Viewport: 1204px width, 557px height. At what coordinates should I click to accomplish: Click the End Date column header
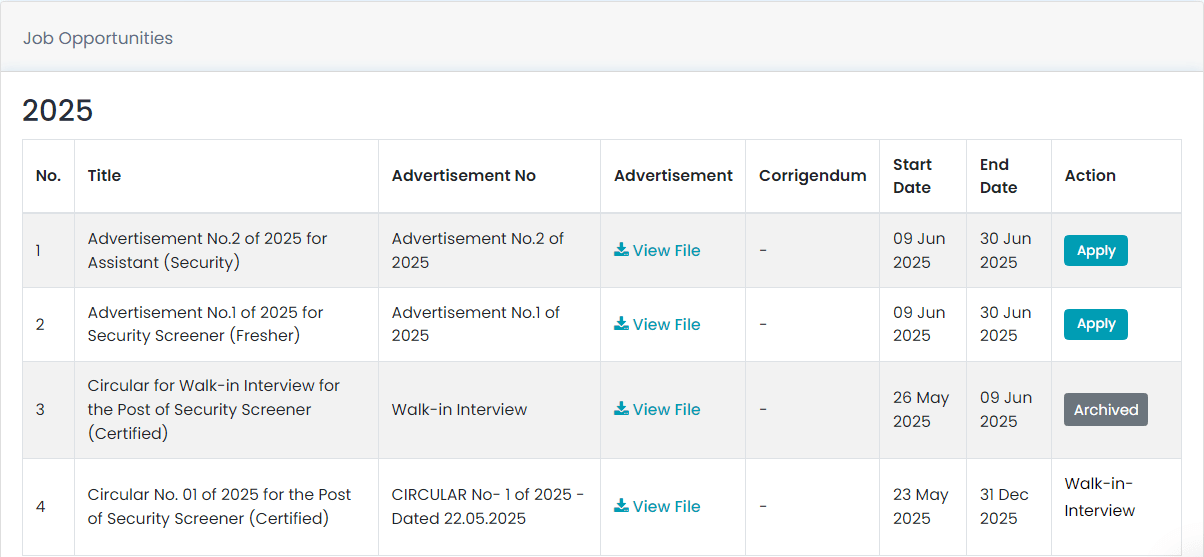[998, 176]
